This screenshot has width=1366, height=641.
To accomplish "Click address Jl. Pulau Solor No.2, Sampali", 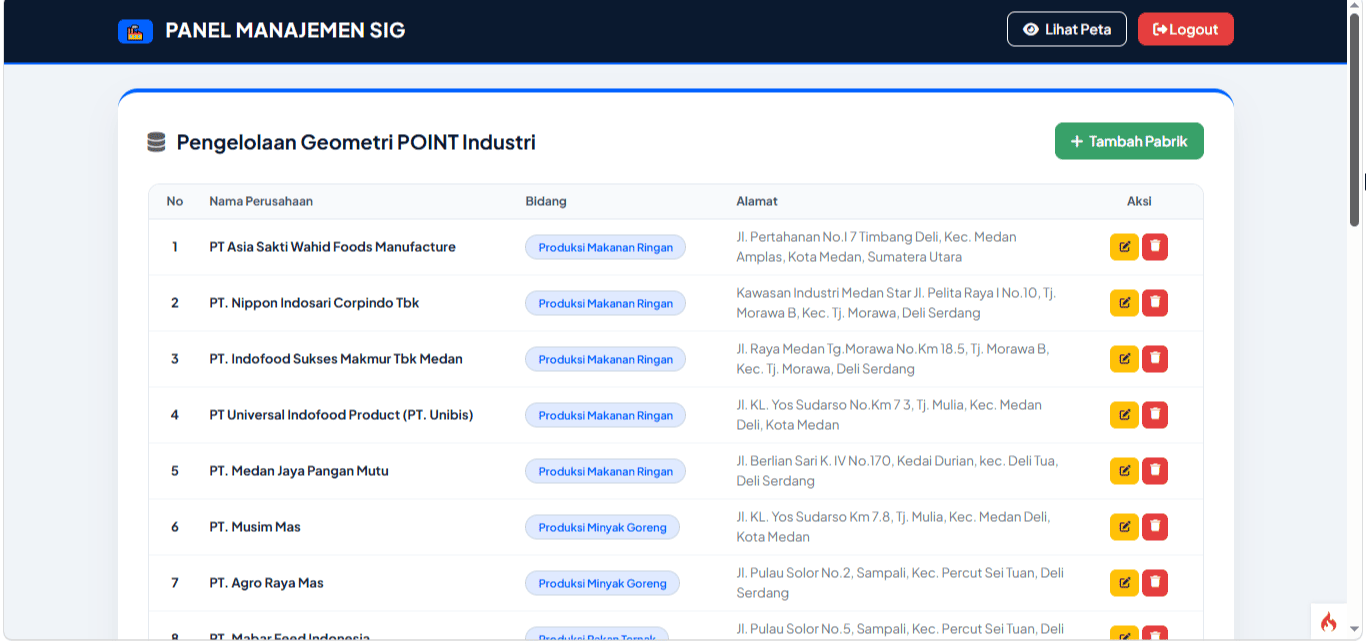I will click(x=900, y=583).
